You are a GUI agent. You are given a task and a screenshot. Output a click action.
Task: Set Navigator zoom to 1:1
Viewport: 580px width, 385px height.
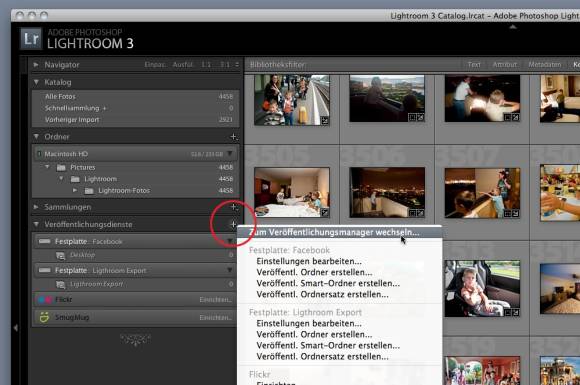[x=206, y=65]
